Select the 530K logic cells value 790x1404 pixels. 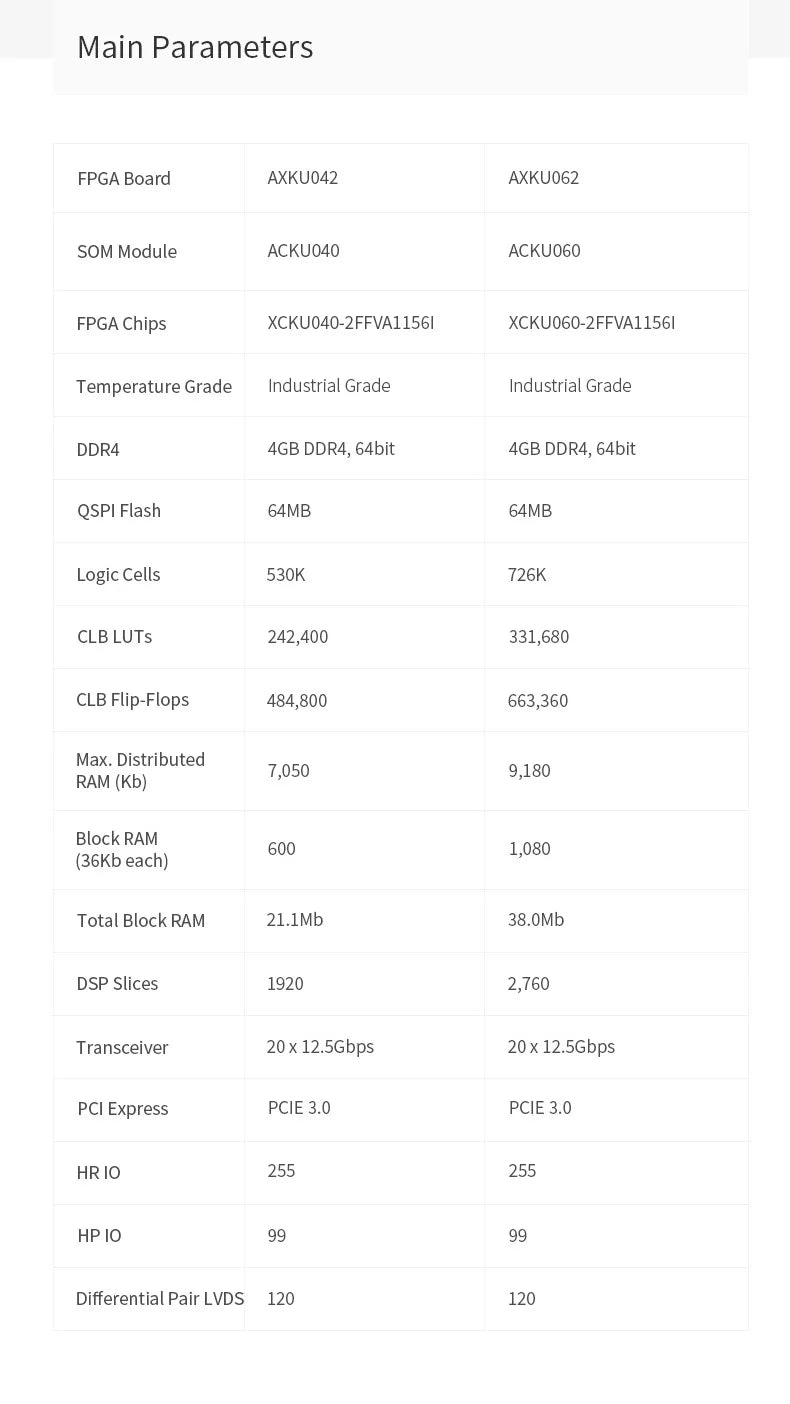286,574
